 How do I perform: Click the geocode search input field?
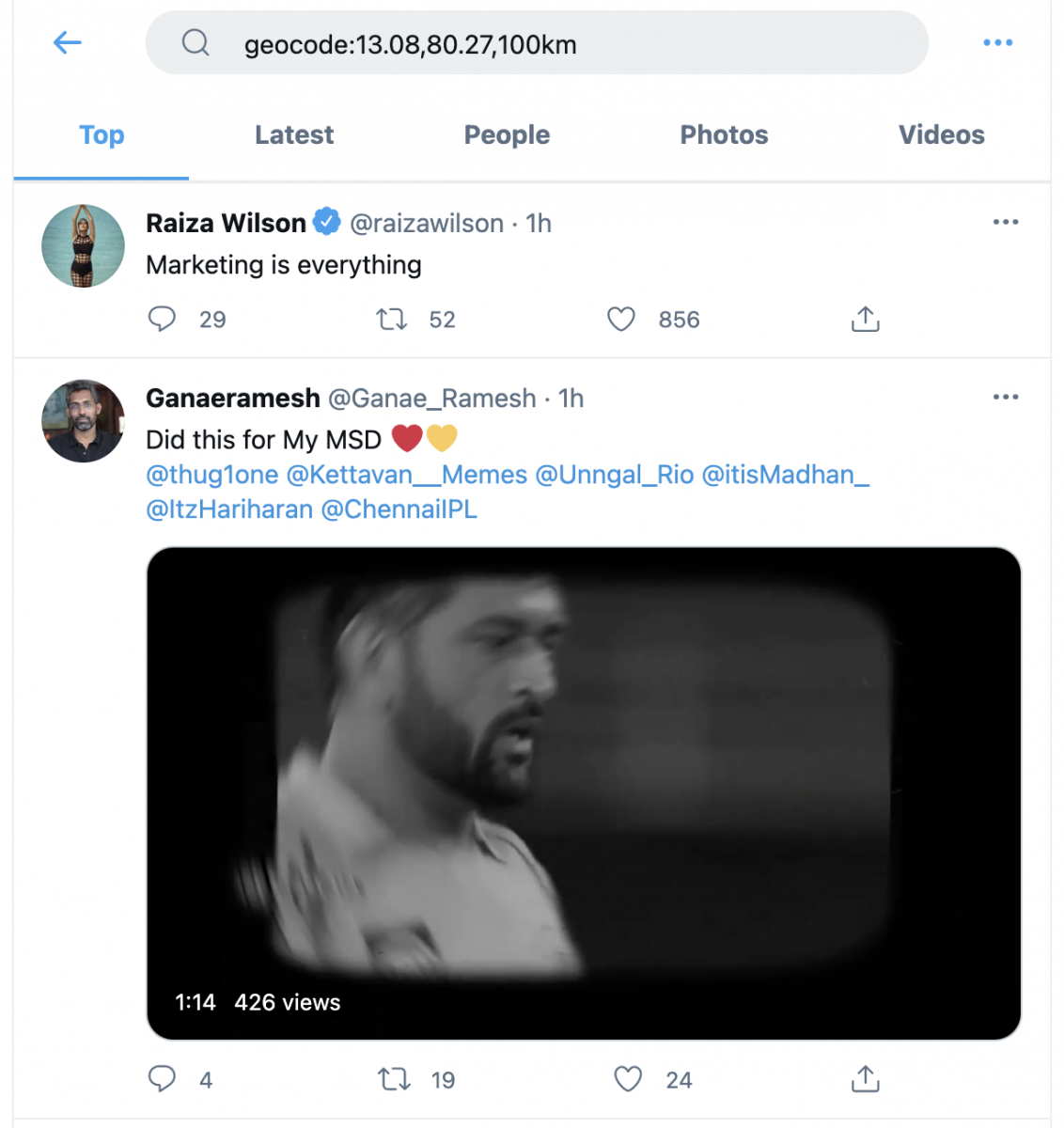536,44
